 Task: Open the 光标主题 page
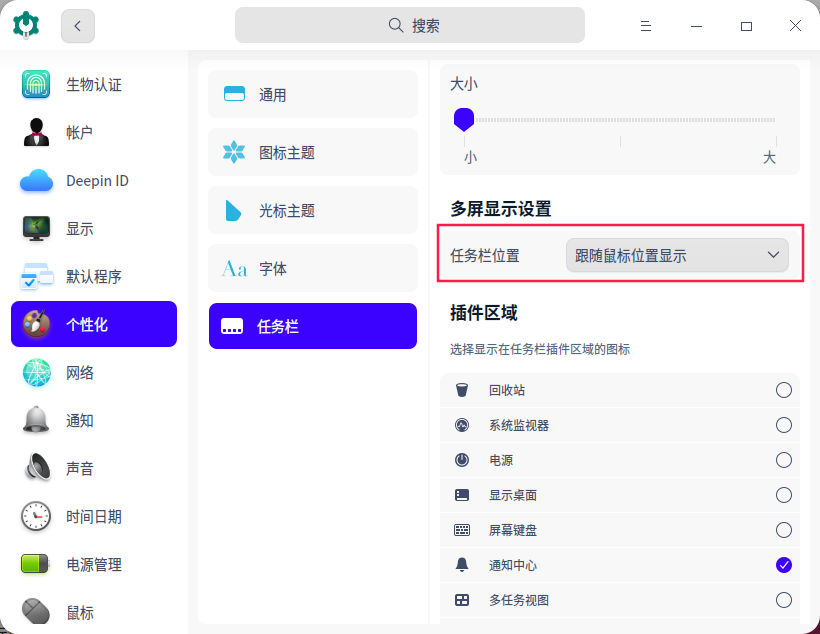(313, 210)
